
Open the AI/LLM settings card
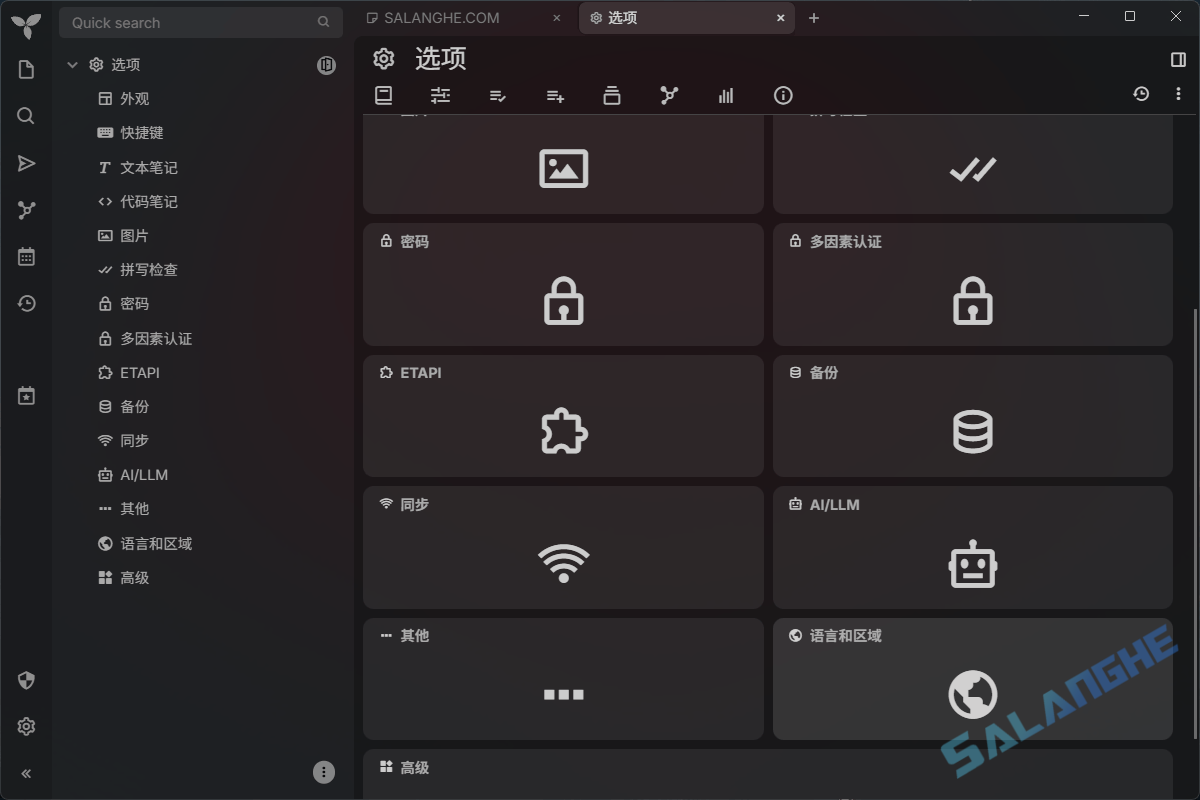(973, 548)
